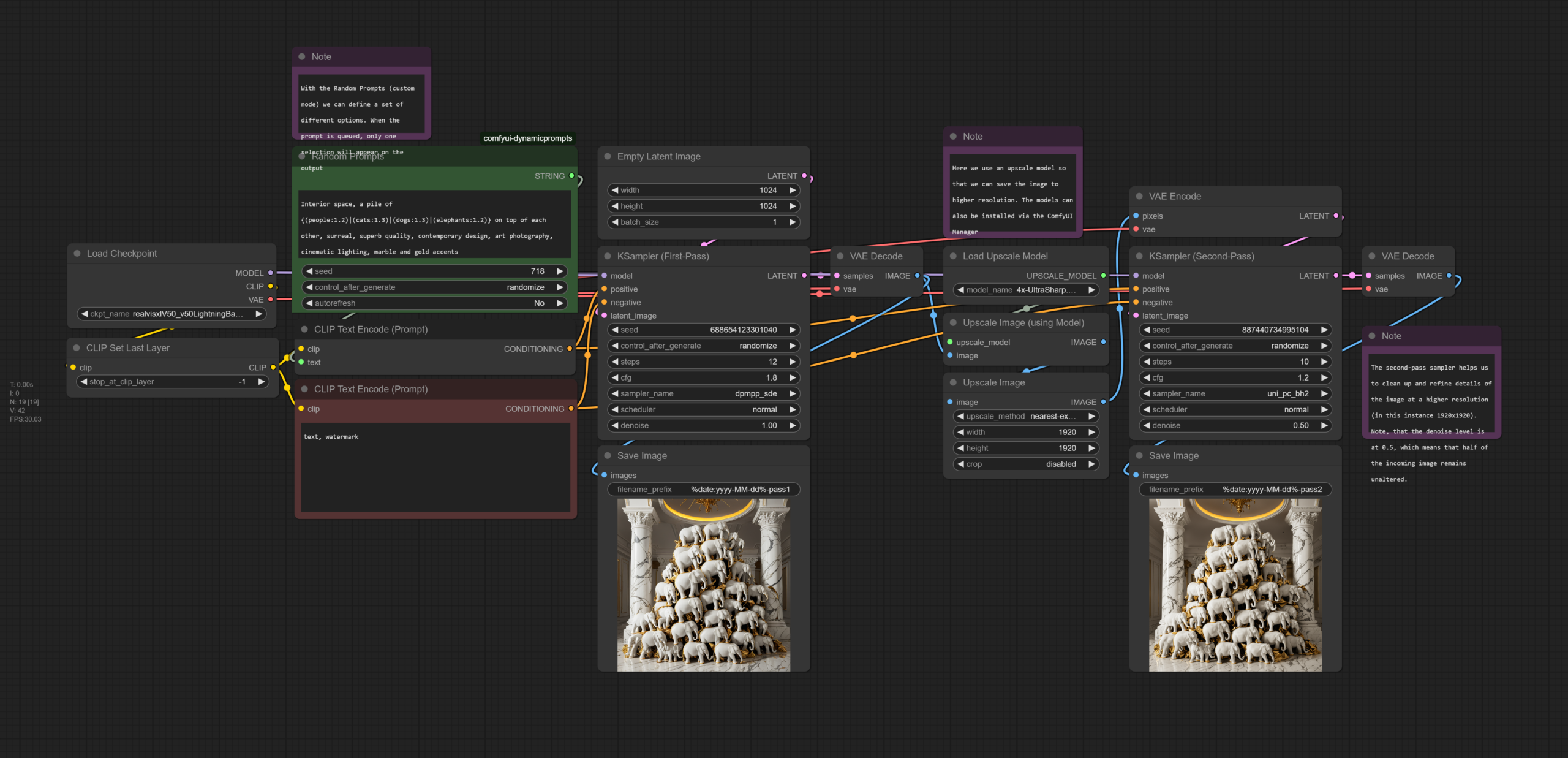Viewport: 1568px width, 758px height.
Task: Increase width value in Empty Latent Image
Action: 793,191
